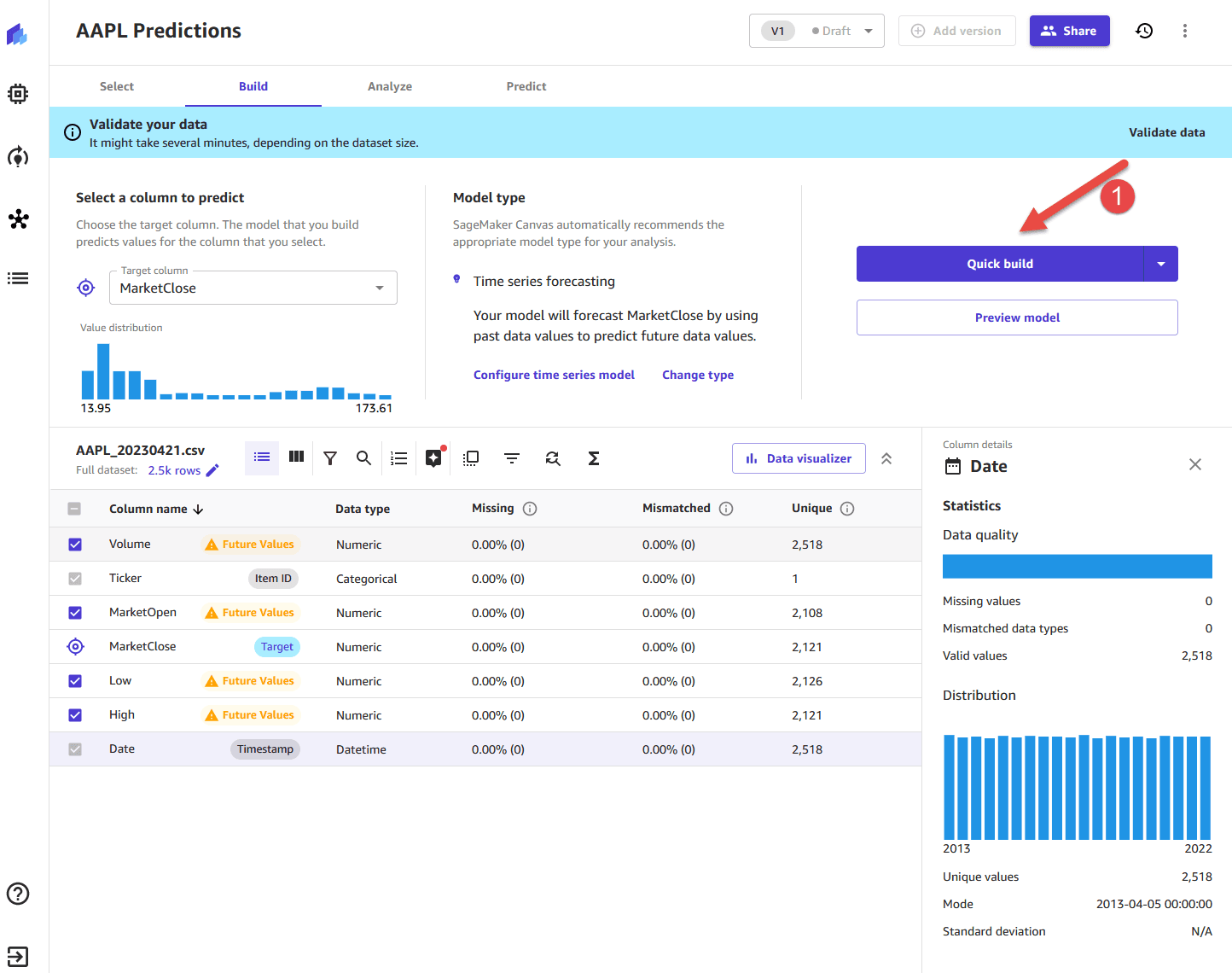Screen dimensions: 1232x973
Task: Toggle the Date column checkbox
Action: tap(75, 749)
